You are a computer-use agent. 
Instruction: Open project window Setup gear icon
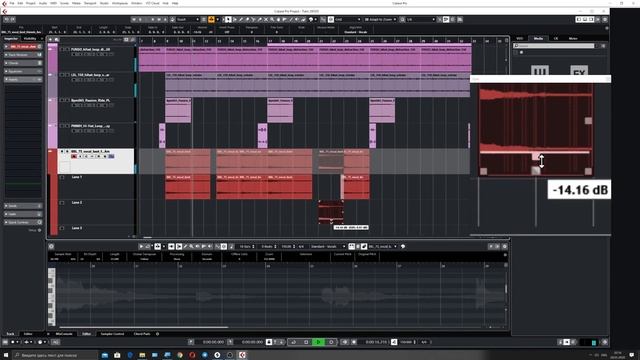tap(605, 19)
